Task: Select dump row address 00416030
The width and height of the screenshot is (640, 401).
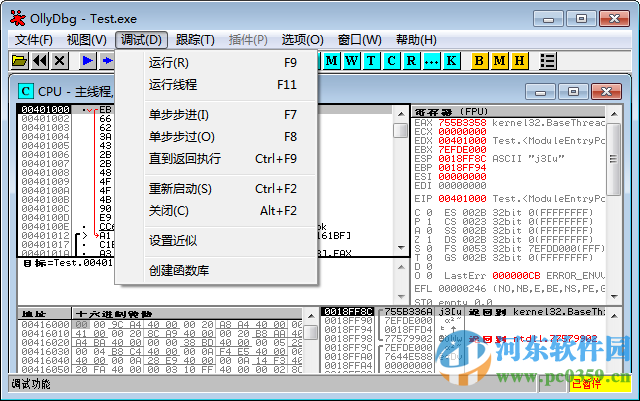Action: click(45, 352)
